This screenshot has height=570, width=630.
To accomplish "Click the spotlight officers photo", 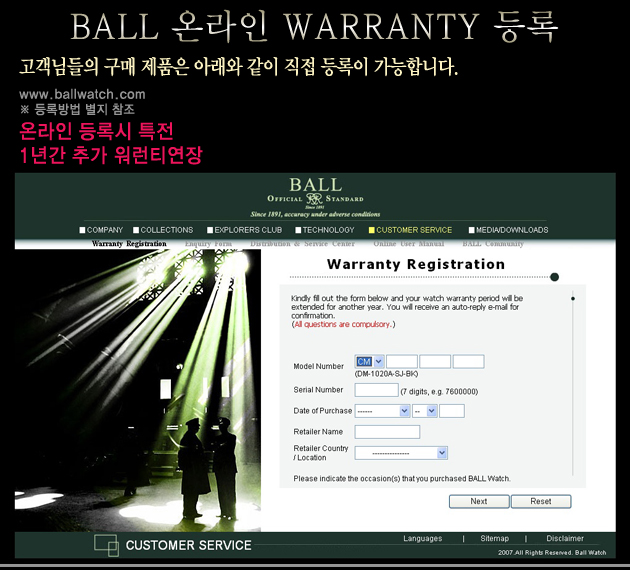I will (x=138, y=390).
